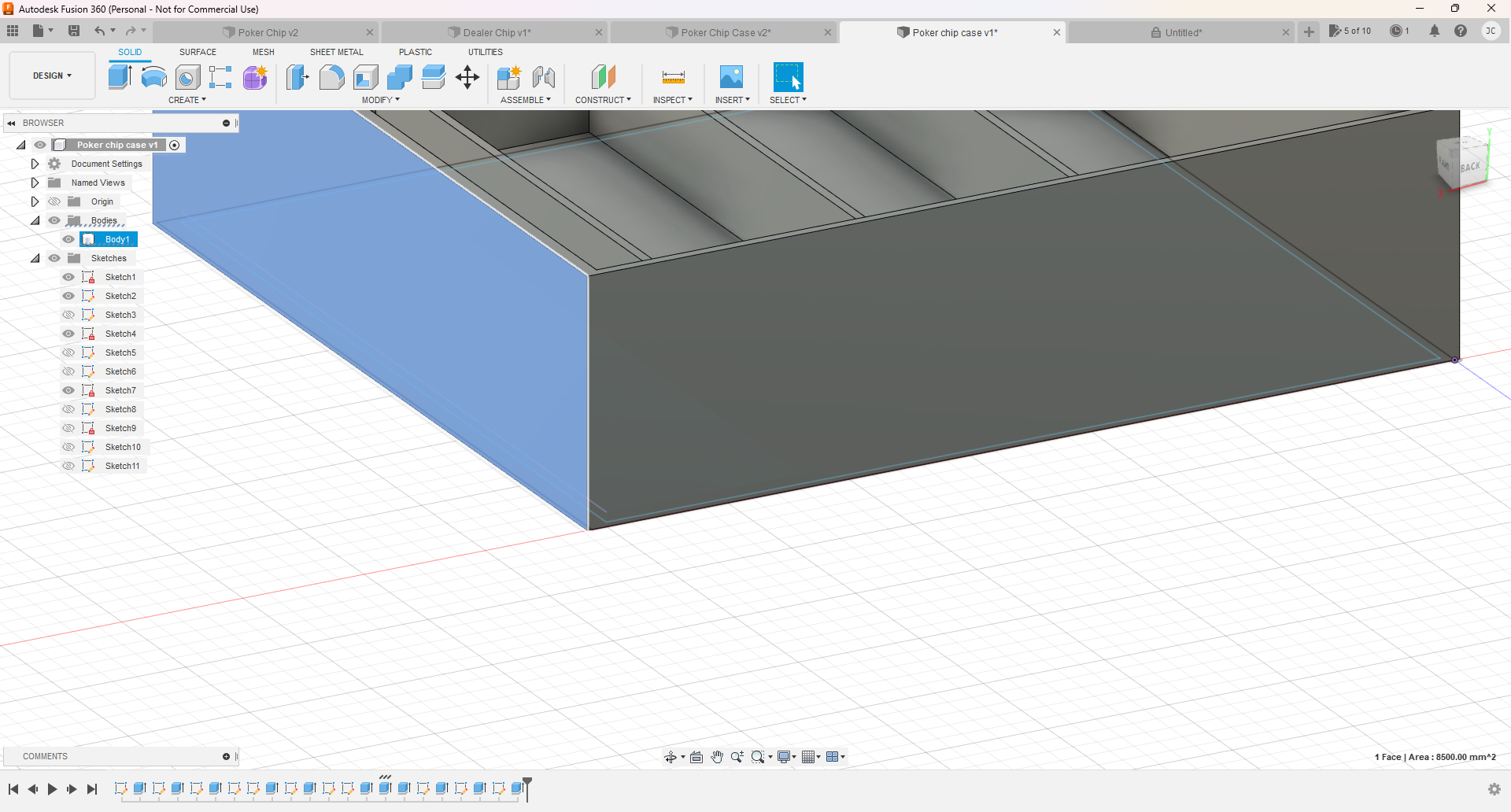Open the CONSTRUCT menu label

pyautogui.click(x=602, y=100)
